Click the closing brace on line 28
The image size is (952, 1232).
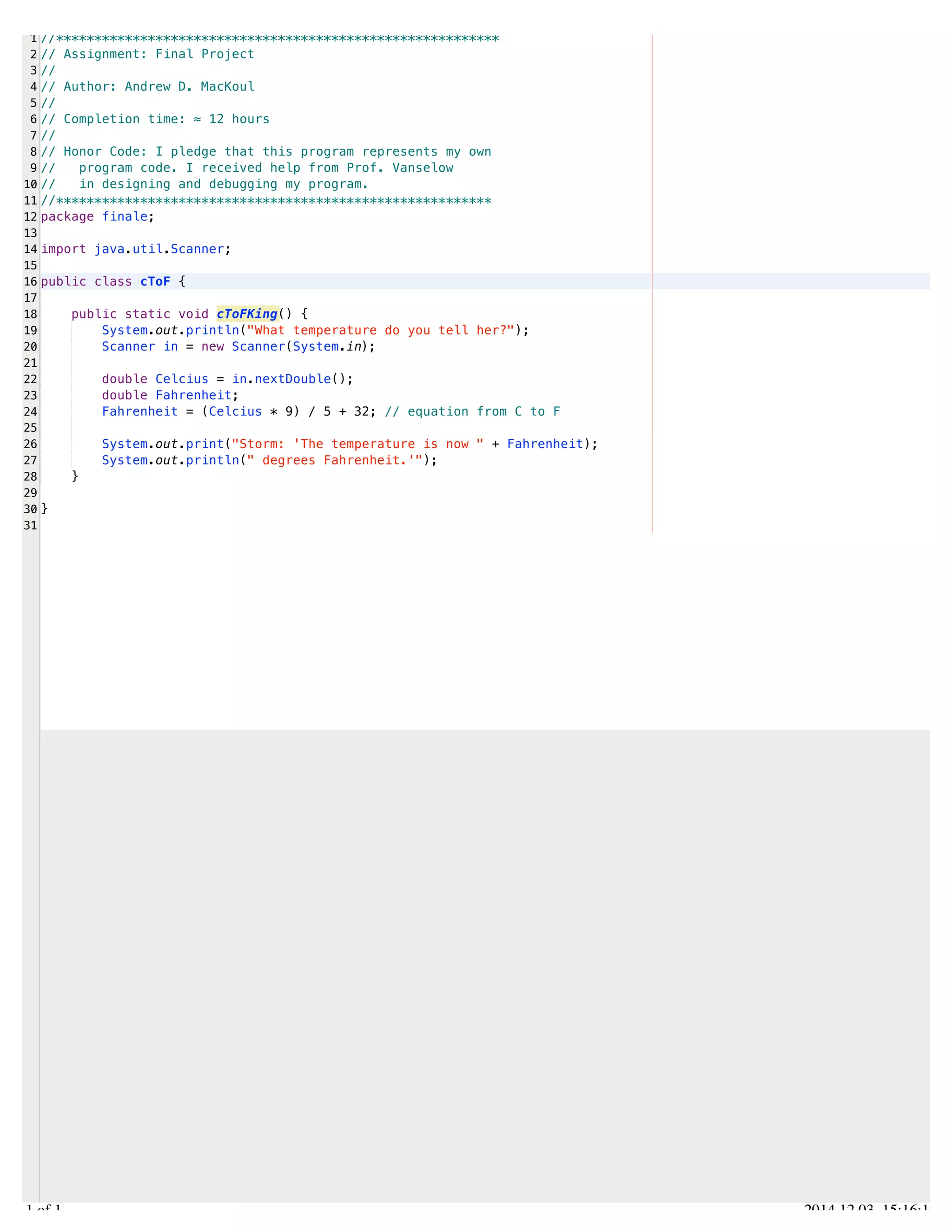pyautogui.click(x=75, y=477)
